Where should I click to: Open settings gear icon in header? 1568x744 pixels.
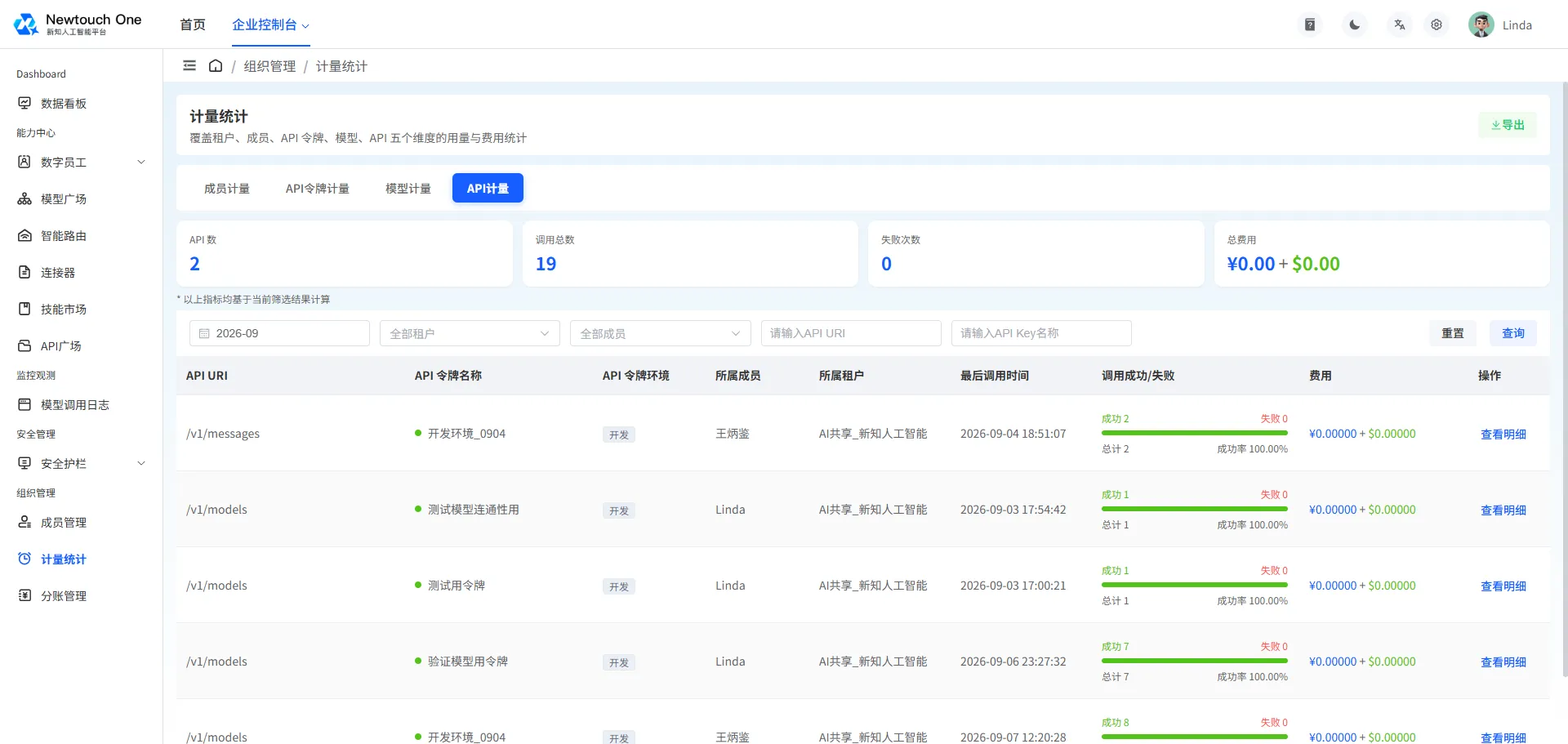click(1437, 25)
